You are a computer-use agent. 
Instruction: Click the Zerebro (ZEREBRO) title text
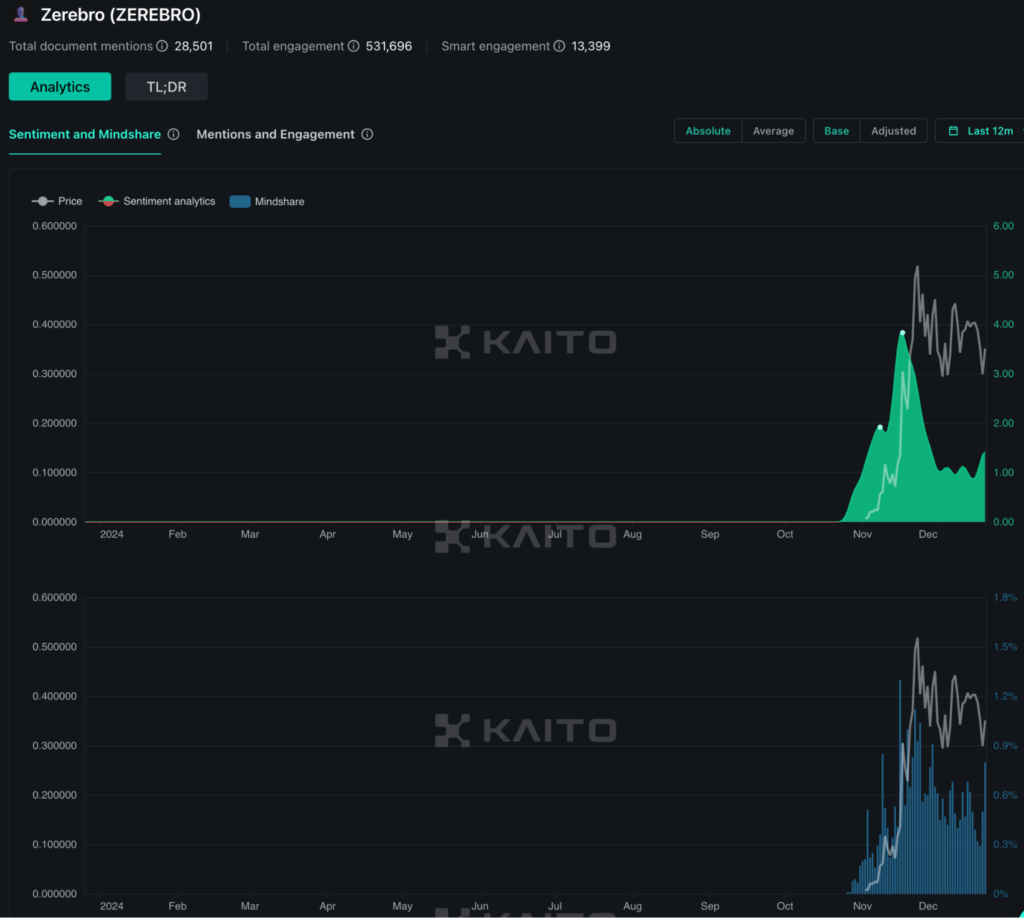point(121,14)
